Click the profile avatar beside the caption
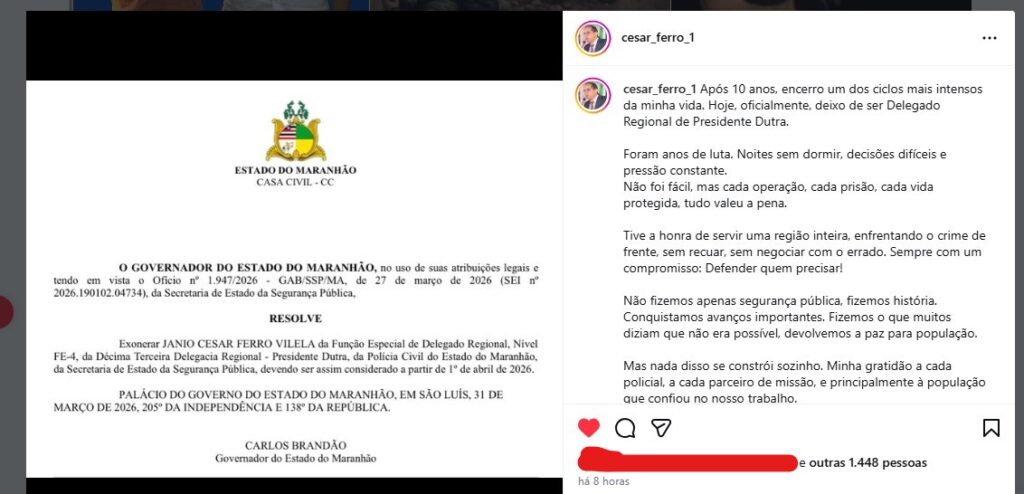1024x494 pixels. point(592,95)
